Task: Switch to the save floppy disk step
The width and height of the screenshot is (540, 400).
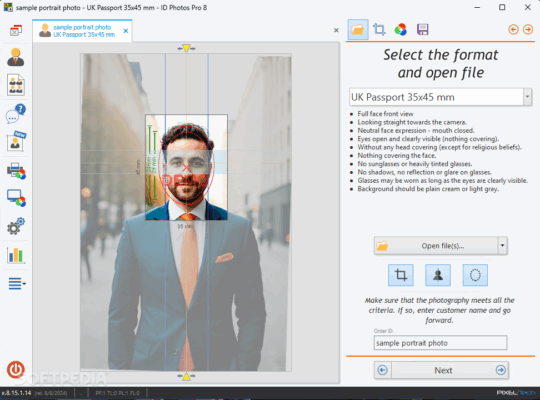Action: point(423,30)
